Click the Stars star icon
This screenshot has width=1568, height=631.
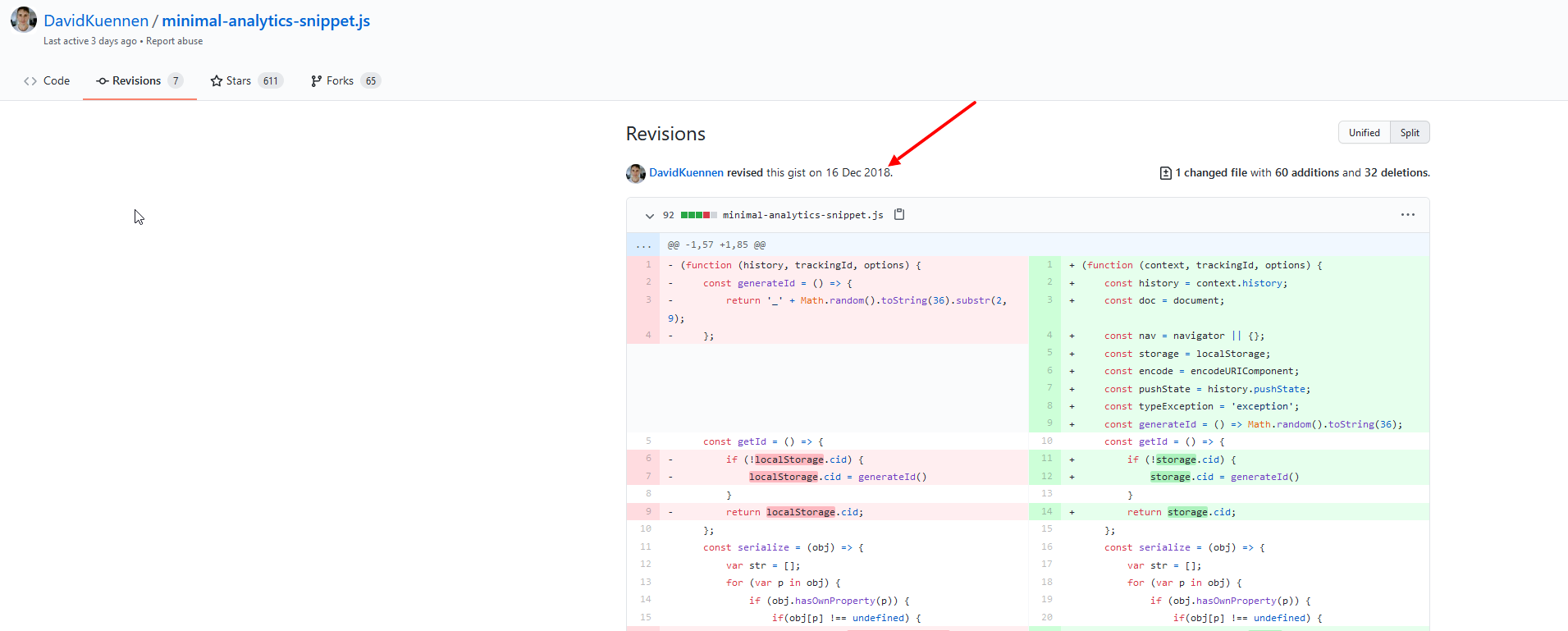(x=217, y=81)
